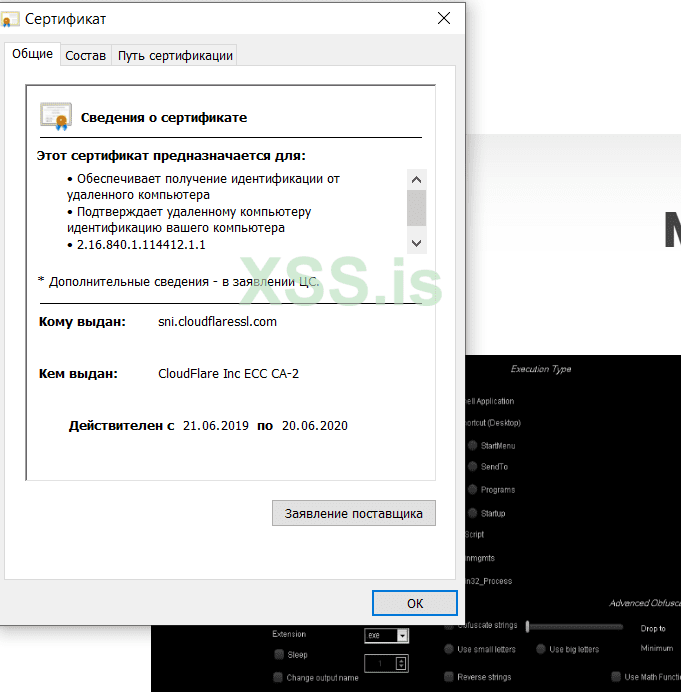Select the Use small letters option
The image size is (681, 692).
449,649
